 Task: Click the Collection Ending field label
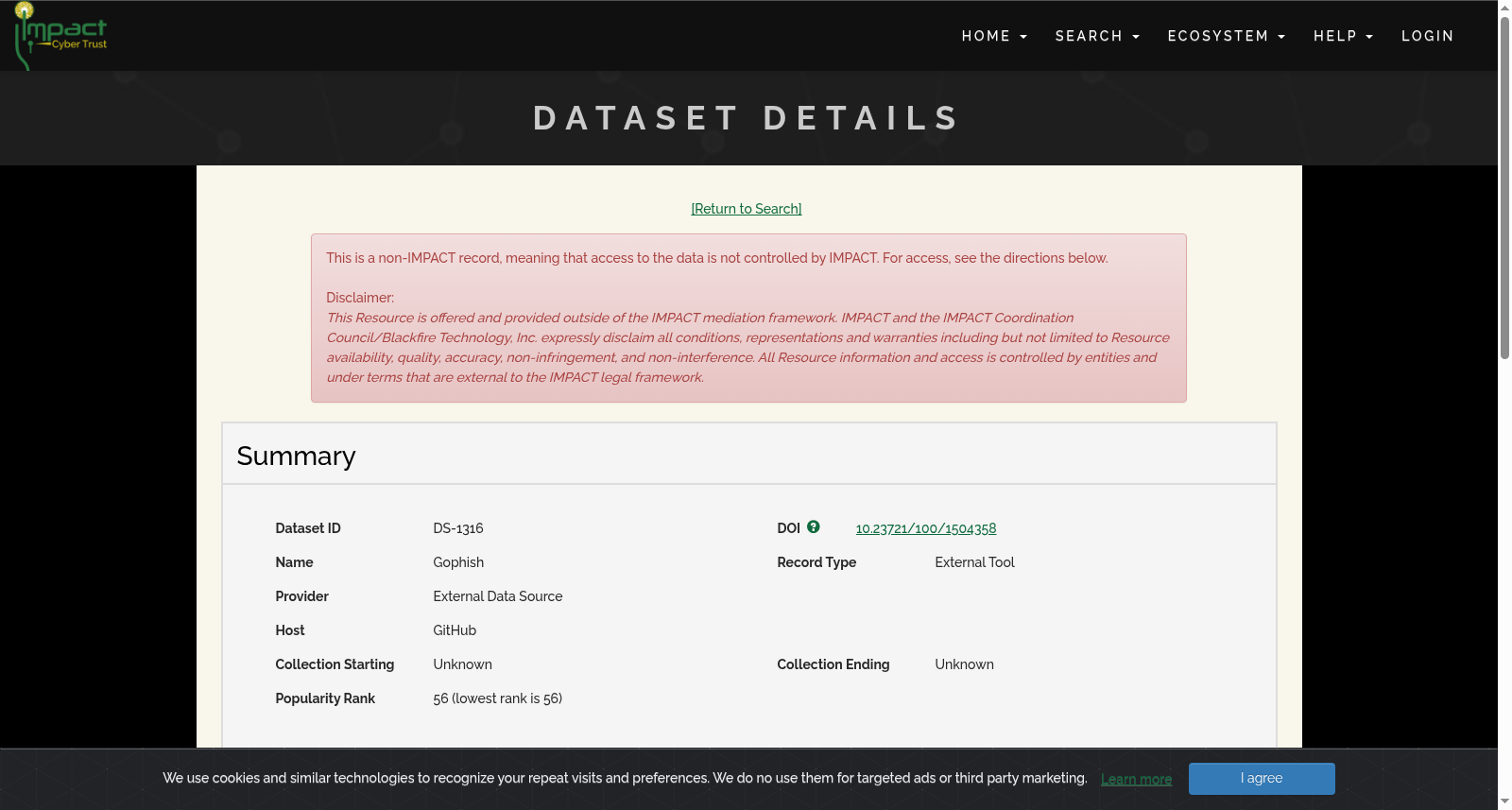tap(833, 664)
